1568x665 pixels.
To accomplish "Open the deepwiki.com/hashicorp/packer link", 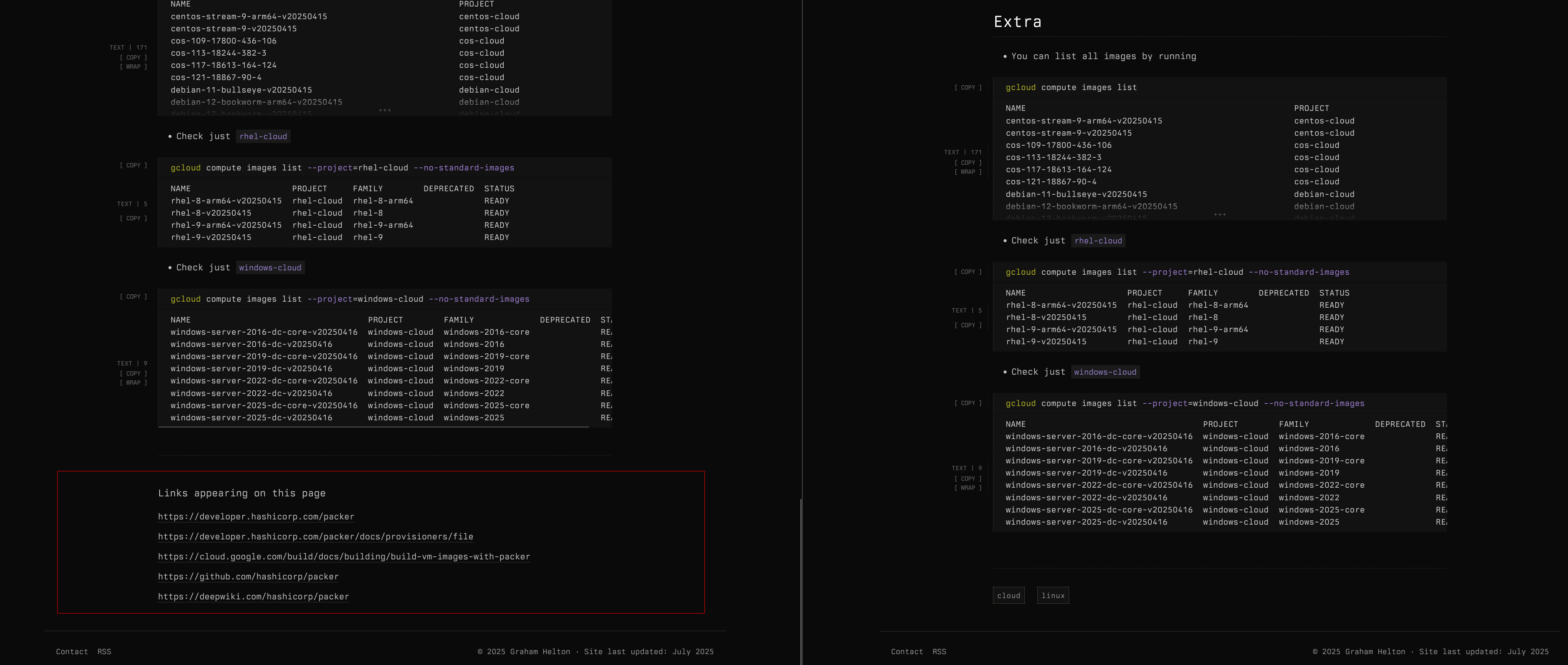I will tap(253, 597).
